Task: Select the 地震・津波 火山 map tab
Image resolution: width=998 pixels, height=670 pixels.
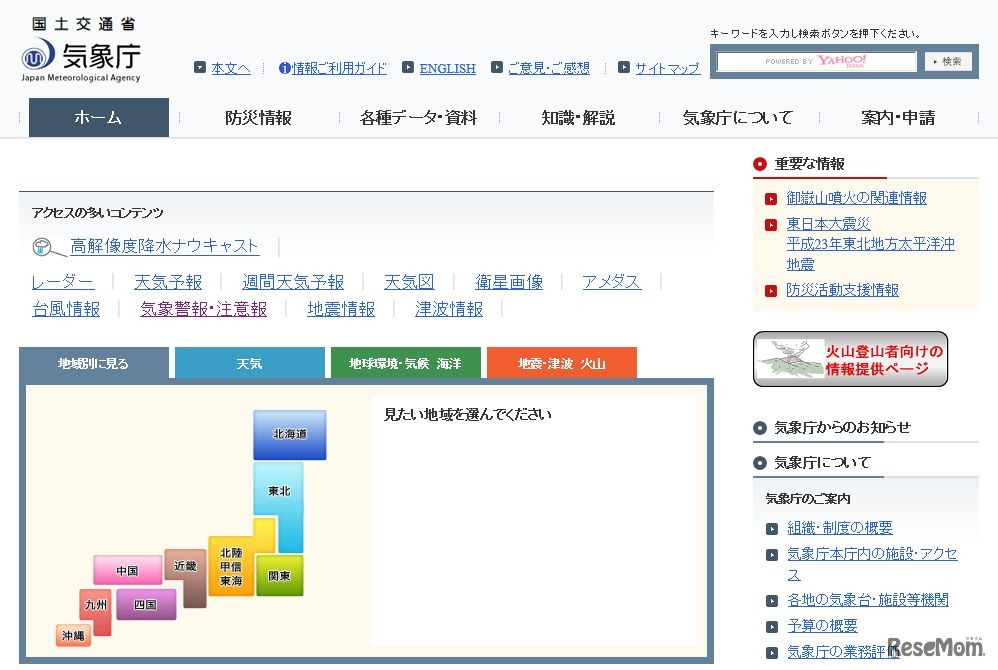Action: [x=561, y=363]
